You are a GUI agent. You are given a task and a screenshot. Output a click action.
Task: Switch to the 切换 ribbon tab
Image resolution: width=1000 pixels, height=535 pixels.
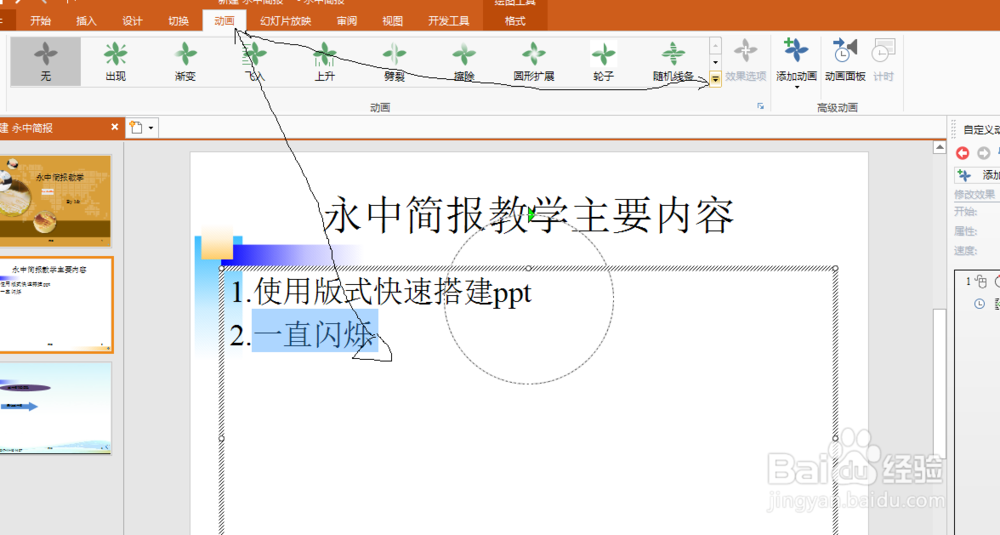178,21
